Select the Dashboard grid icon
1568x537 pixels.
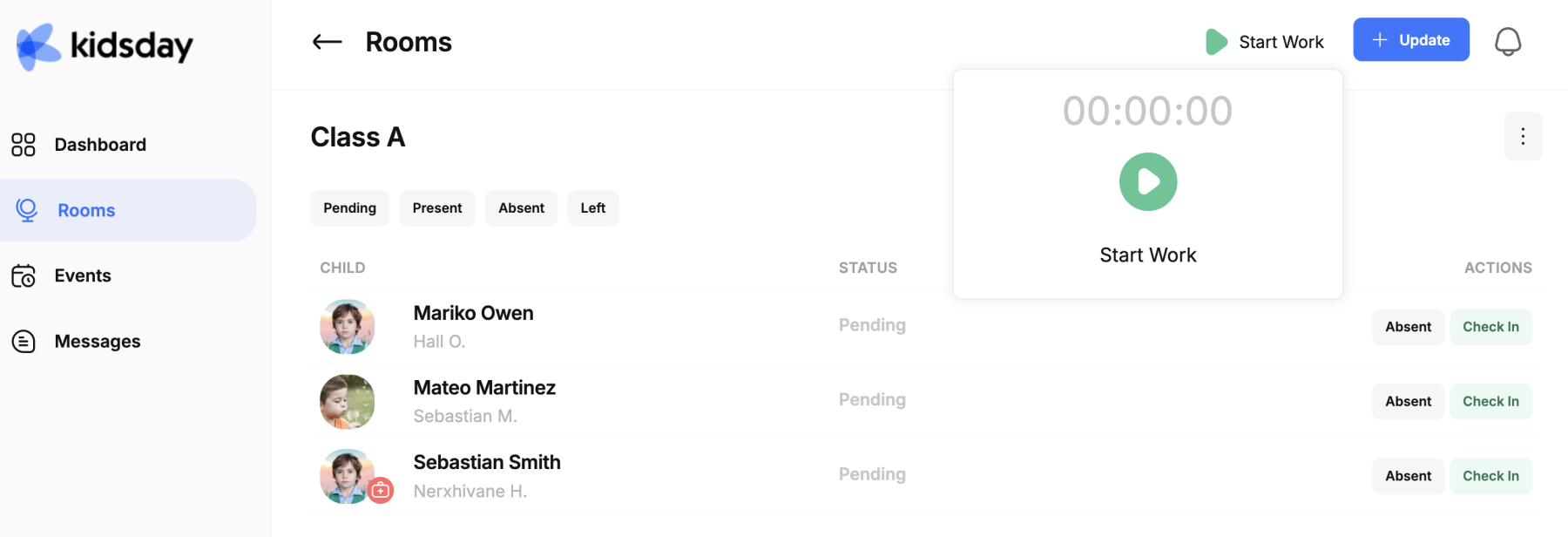[24, 145]
